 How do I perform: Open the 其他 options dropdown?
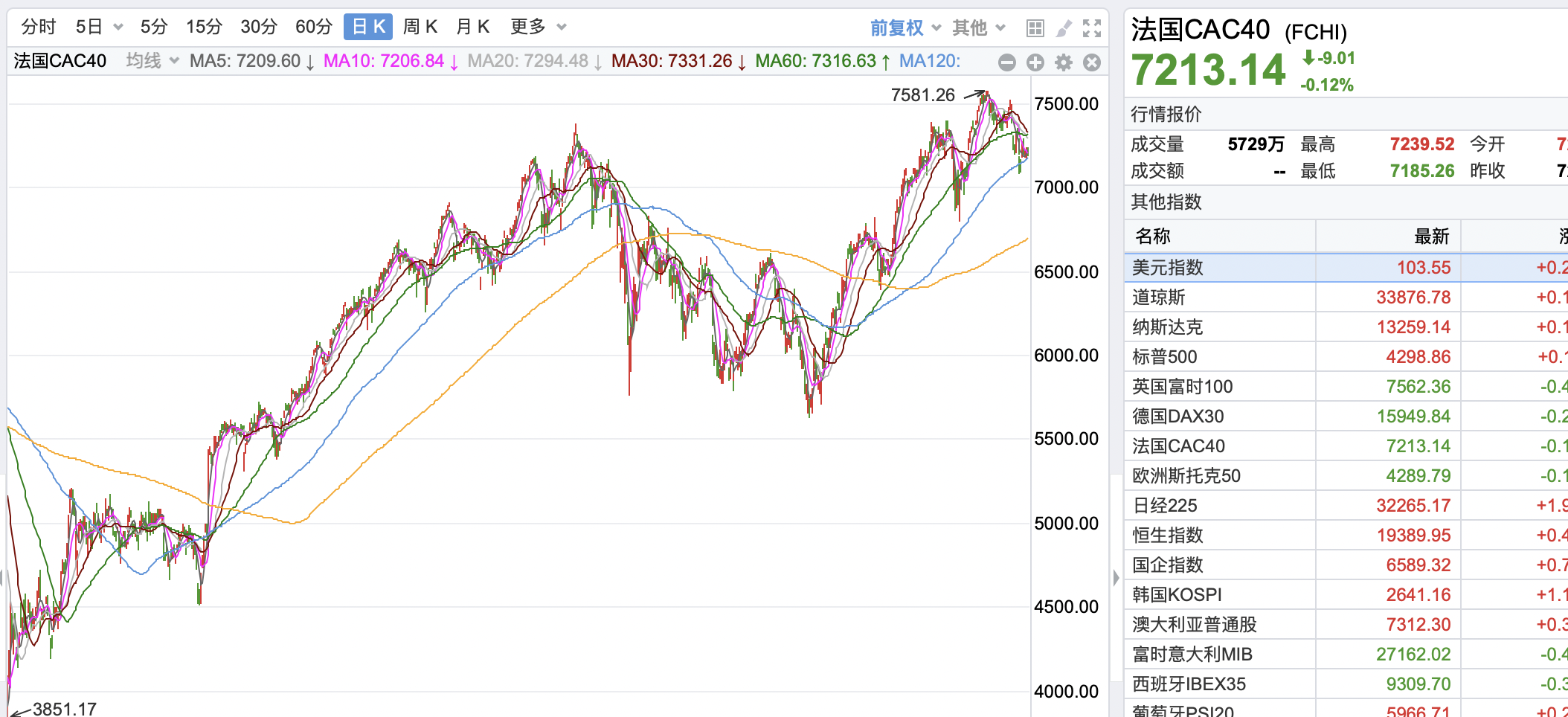(978, 28)
